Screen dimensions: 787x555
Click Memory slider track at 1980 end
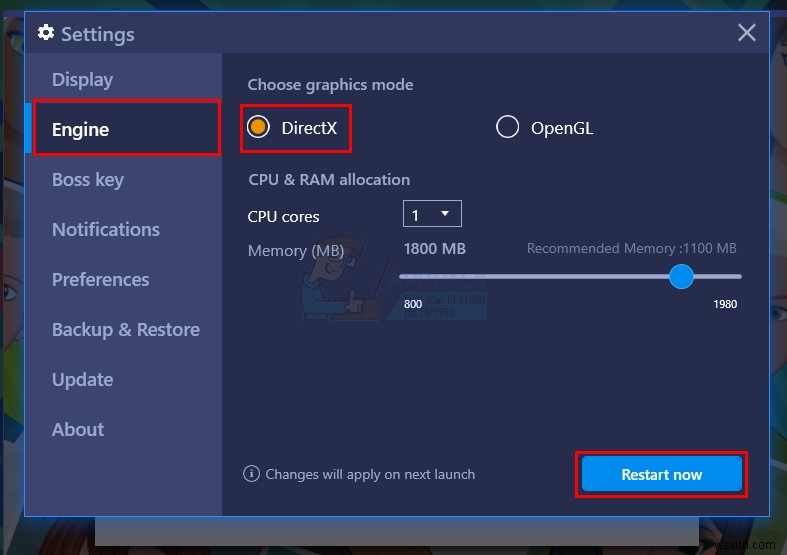pos(736,276)
